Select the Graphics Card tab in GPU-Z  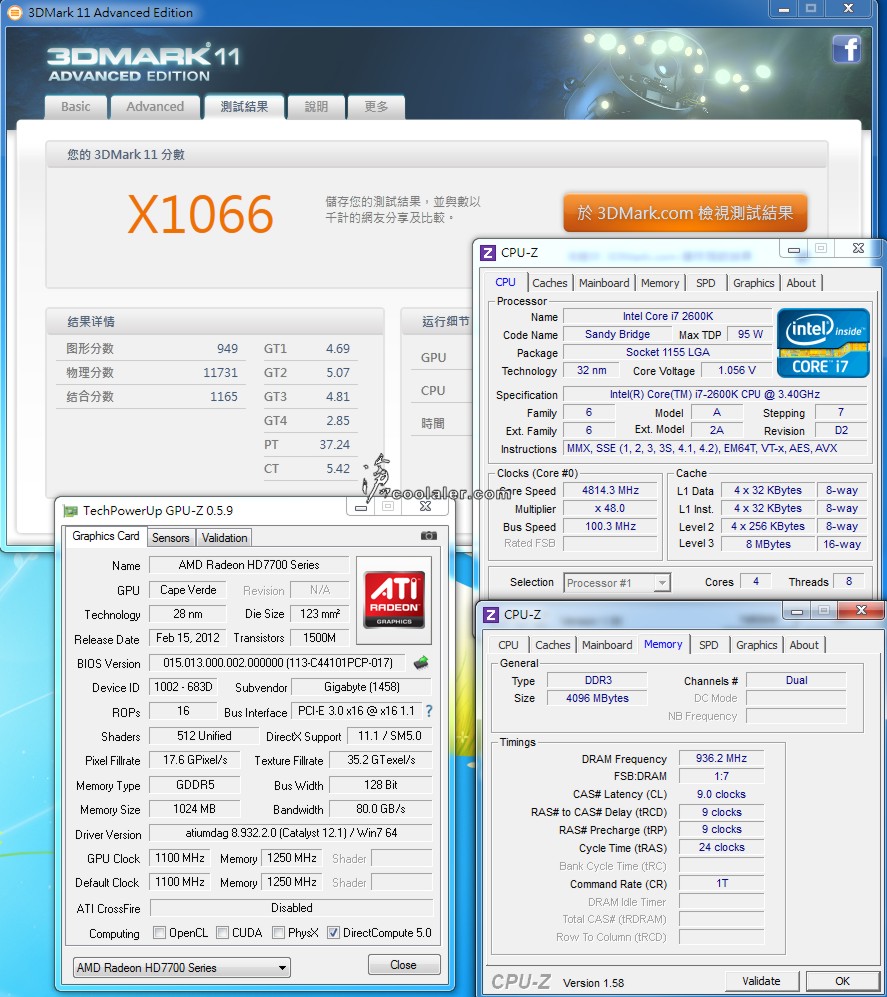coord(106,536)
